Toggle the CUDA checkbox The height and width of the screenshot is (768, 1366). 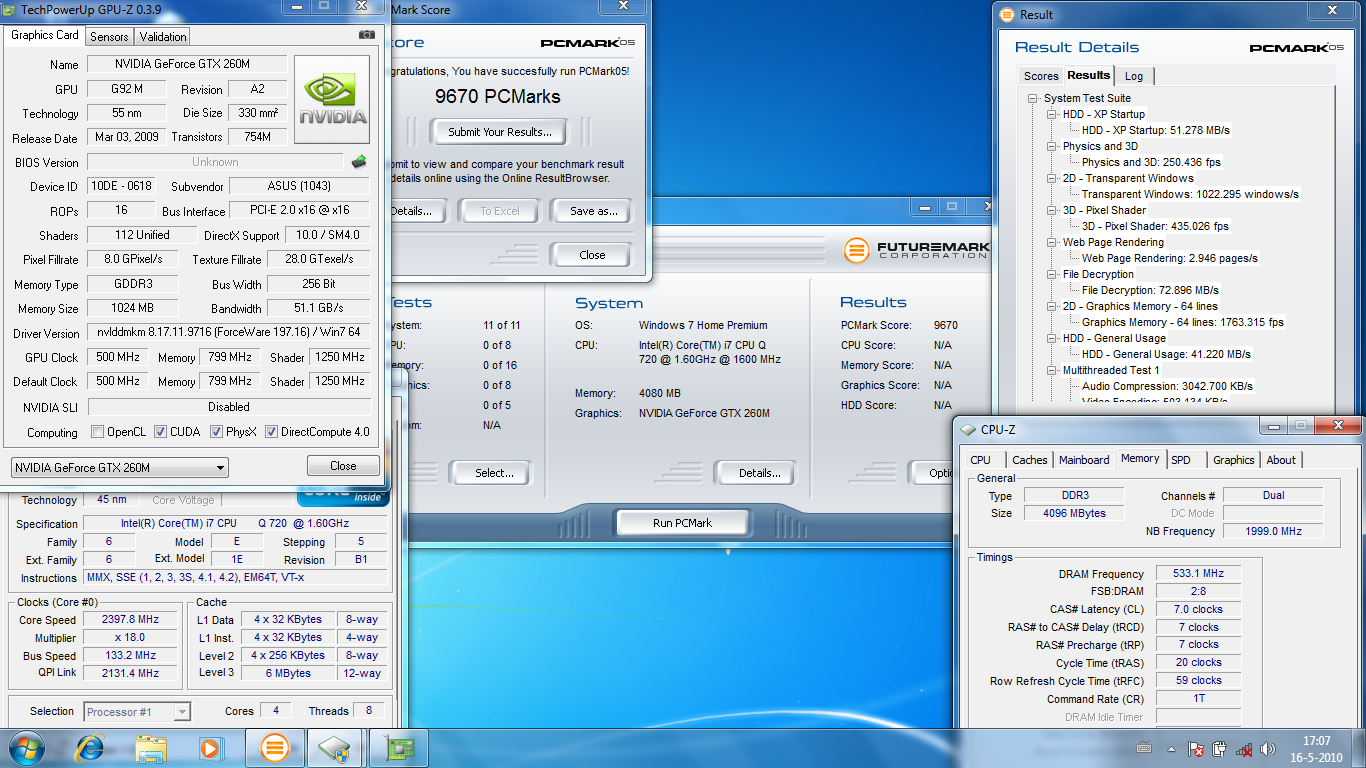coord(161,432)
